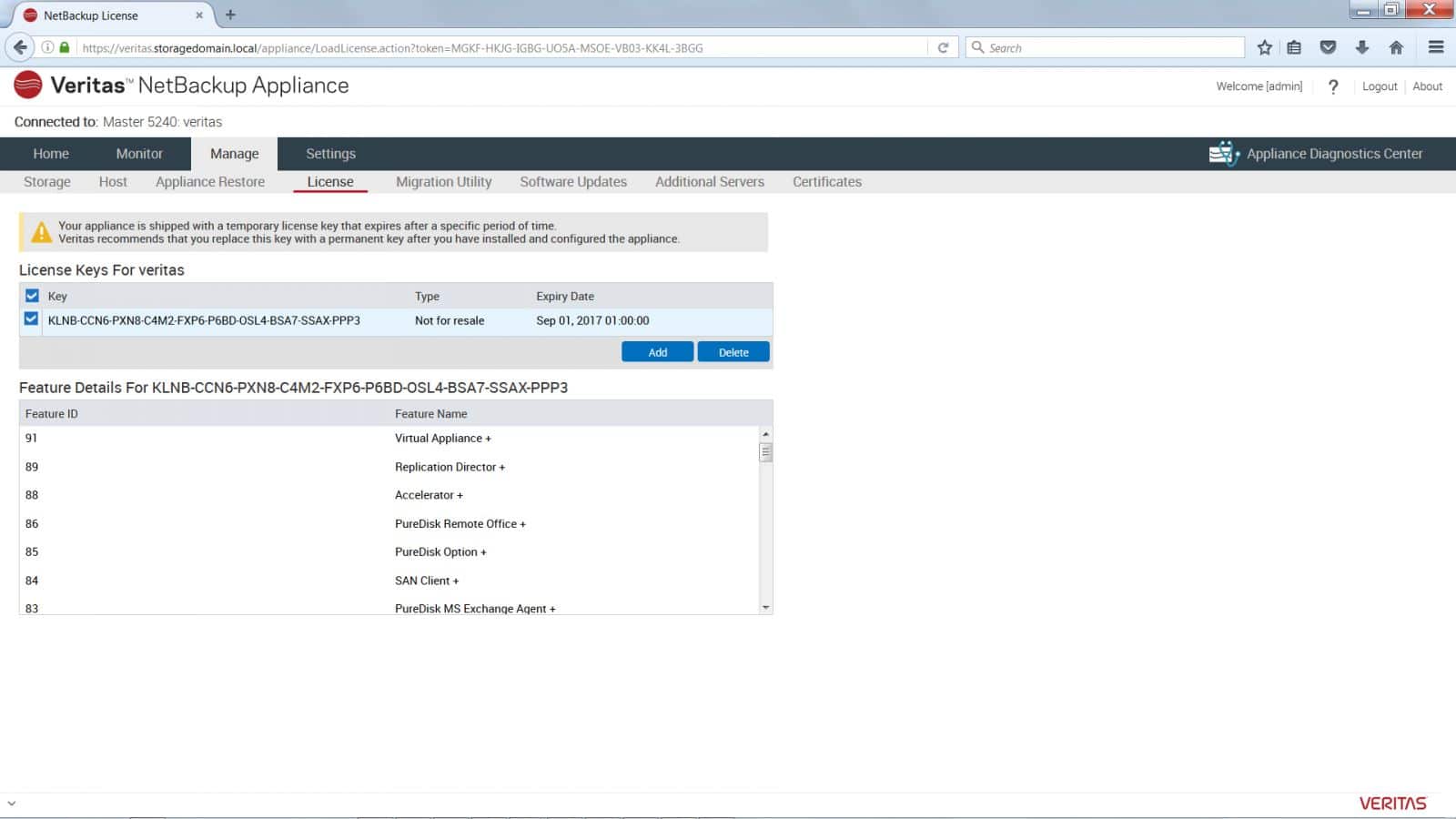The image size is (1456, 819).
Task: Select the license key text KLNB-CCN6-PXN8
Action: tap(204, 320)
